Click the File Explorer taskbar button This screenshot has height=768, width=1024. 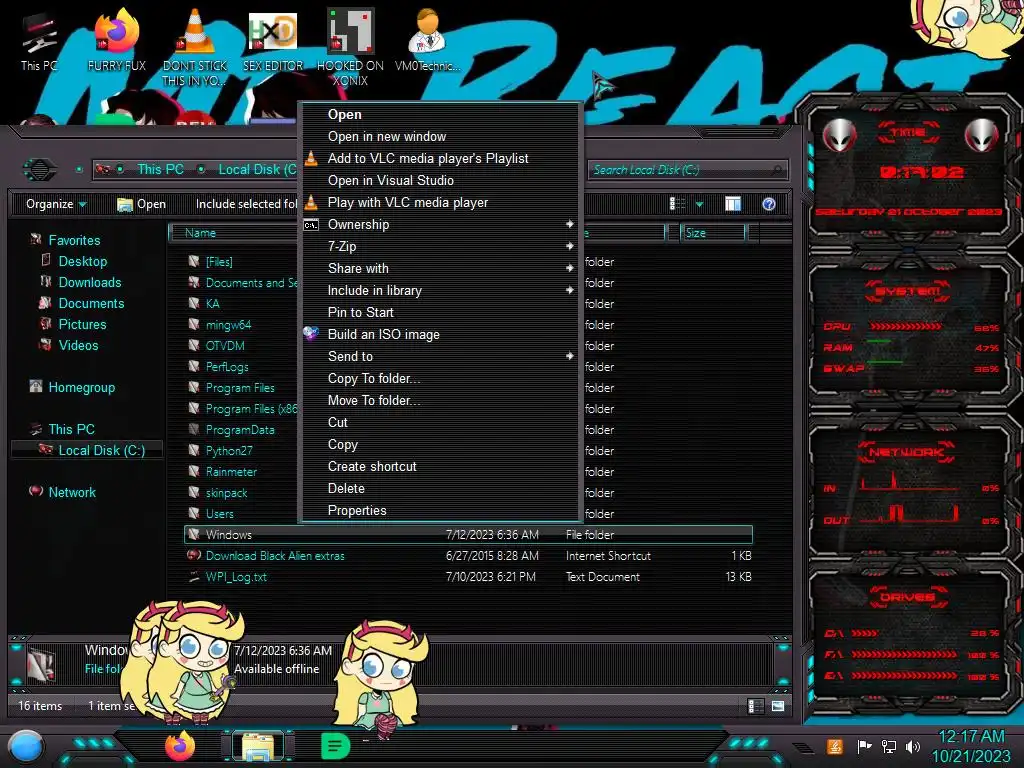pyautogui.click(x=258, y=746)
